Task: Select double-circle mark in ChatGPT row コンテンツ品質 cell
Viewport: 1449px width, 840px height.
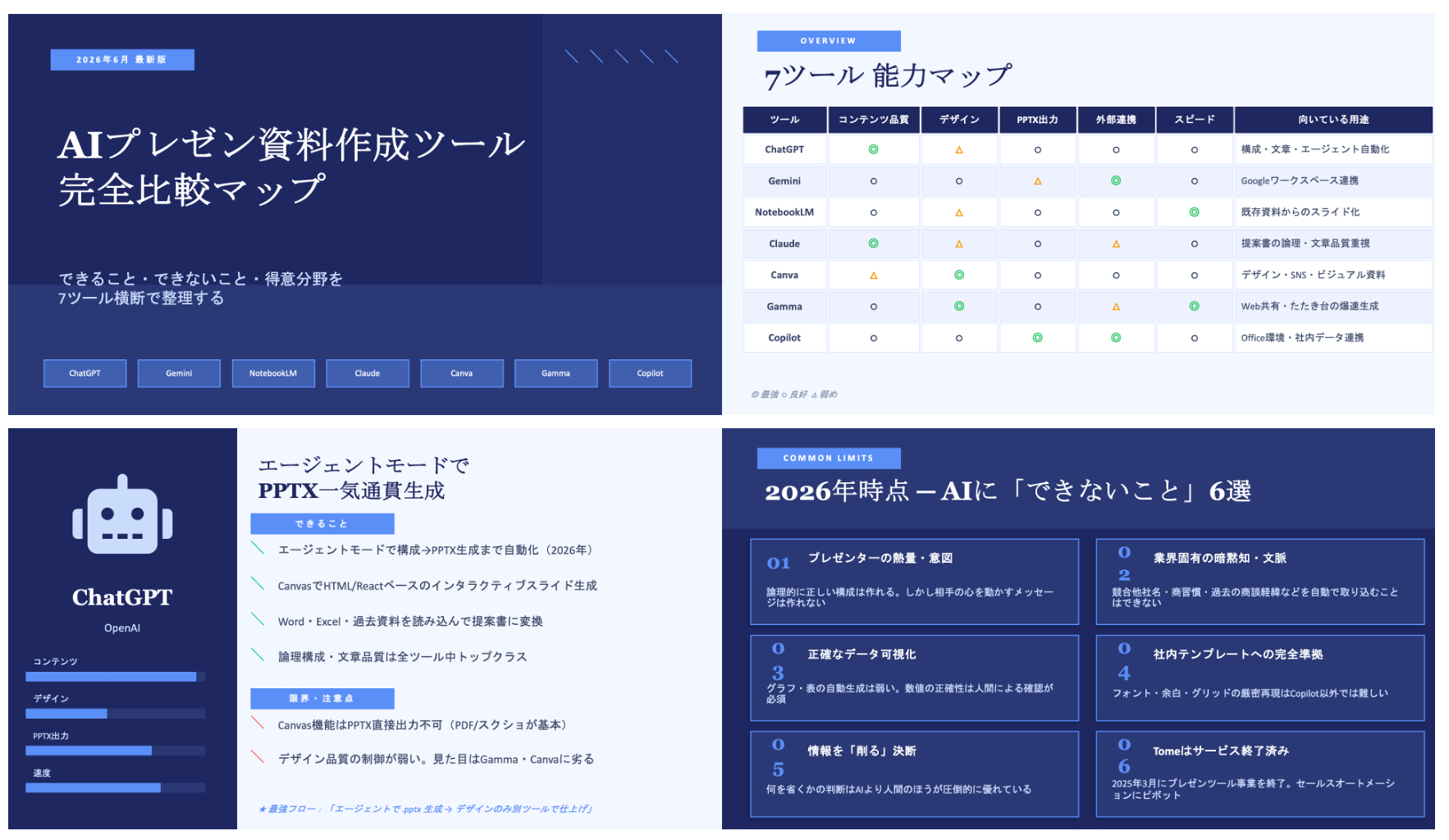Action: point(873,149)
